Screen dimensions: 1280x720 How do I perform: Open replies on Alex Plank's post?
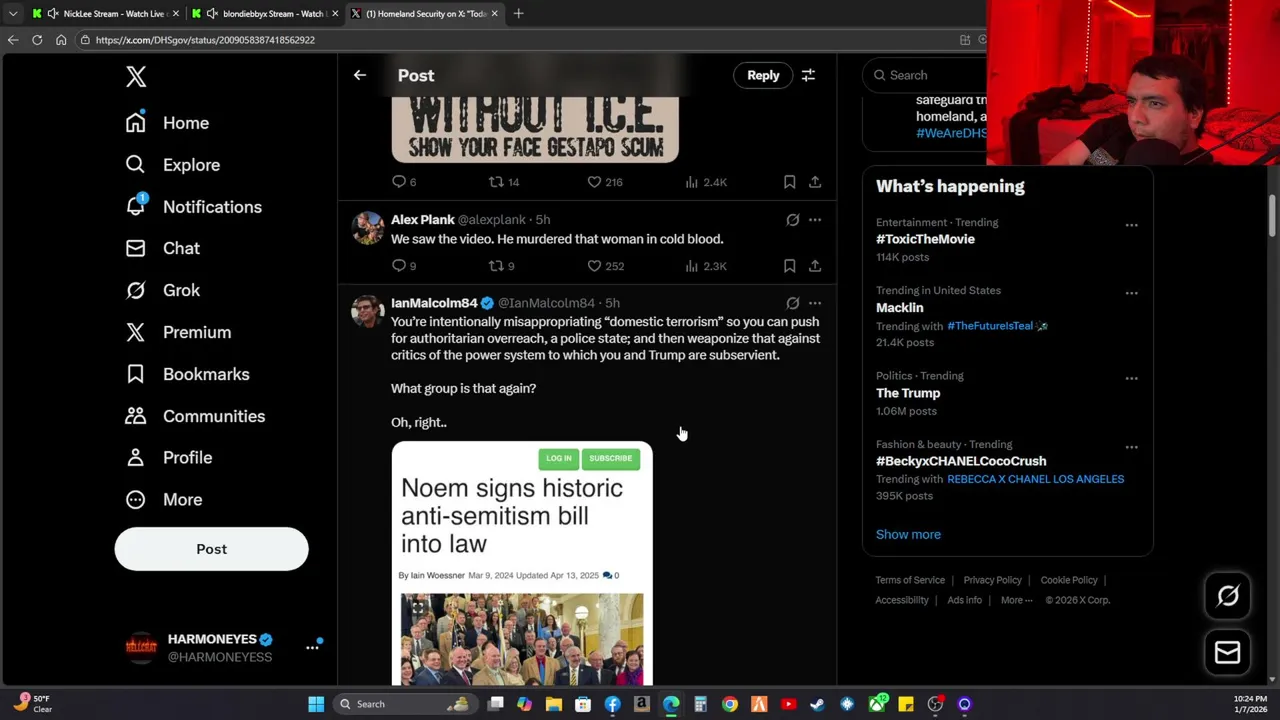coord(404,266)
